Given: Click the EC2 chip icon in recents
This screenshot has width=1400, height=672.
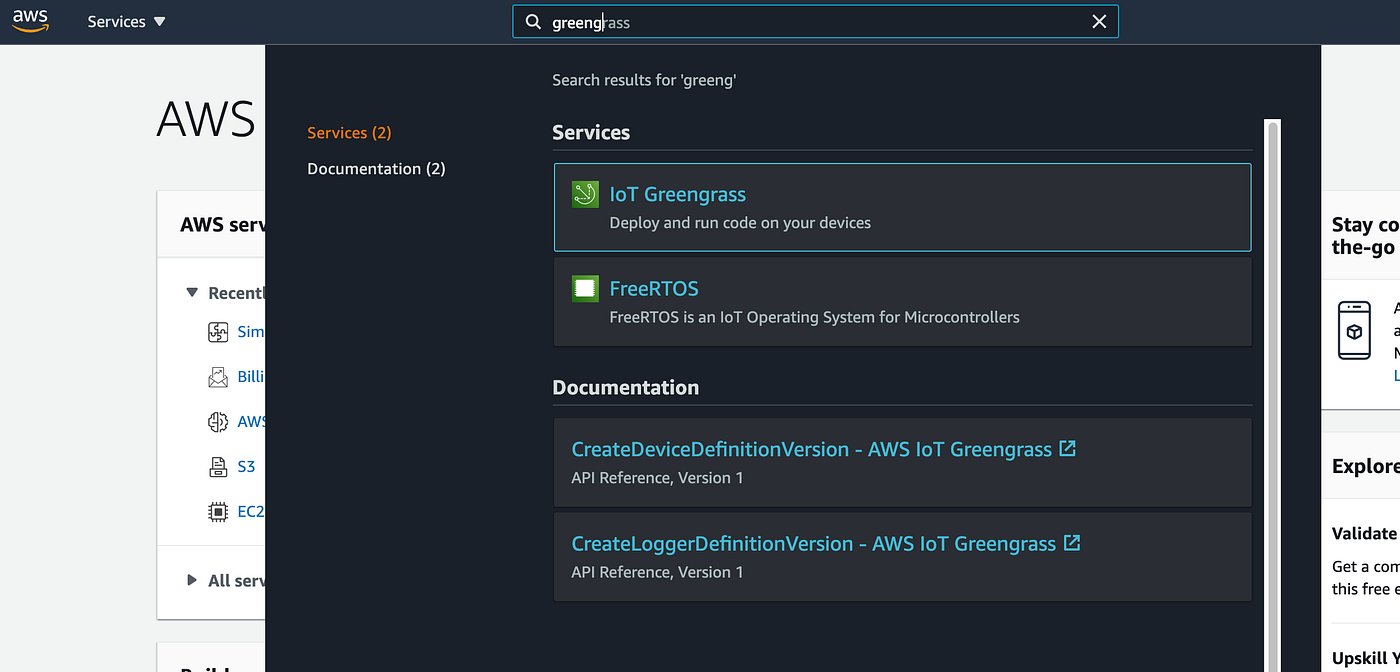Looking at the screenshot, I should pyautogui.click(x=218, y=511).
